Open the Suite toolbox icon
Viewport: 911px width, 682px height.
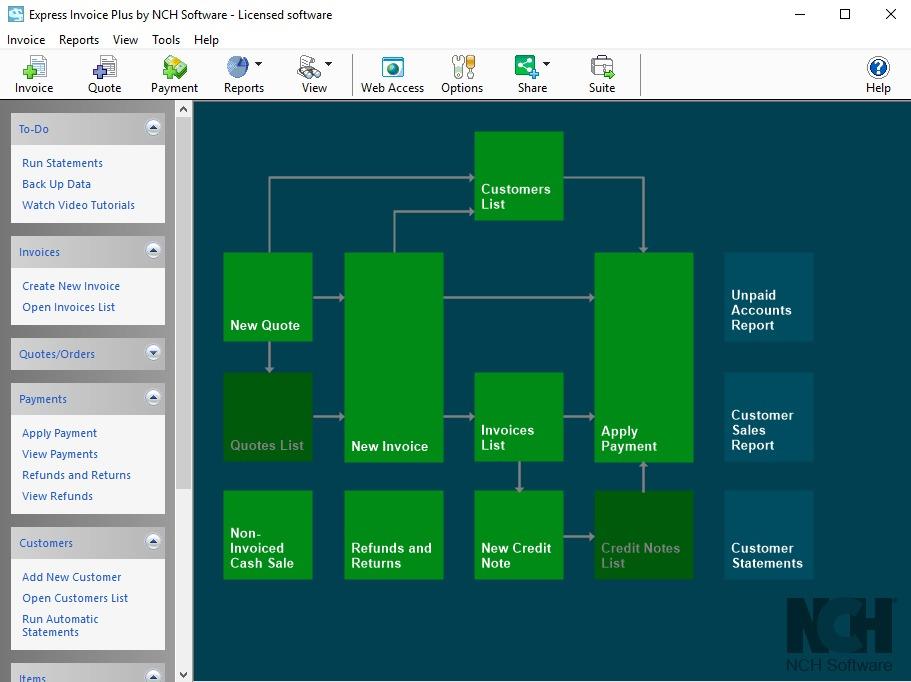click(602, 74)
